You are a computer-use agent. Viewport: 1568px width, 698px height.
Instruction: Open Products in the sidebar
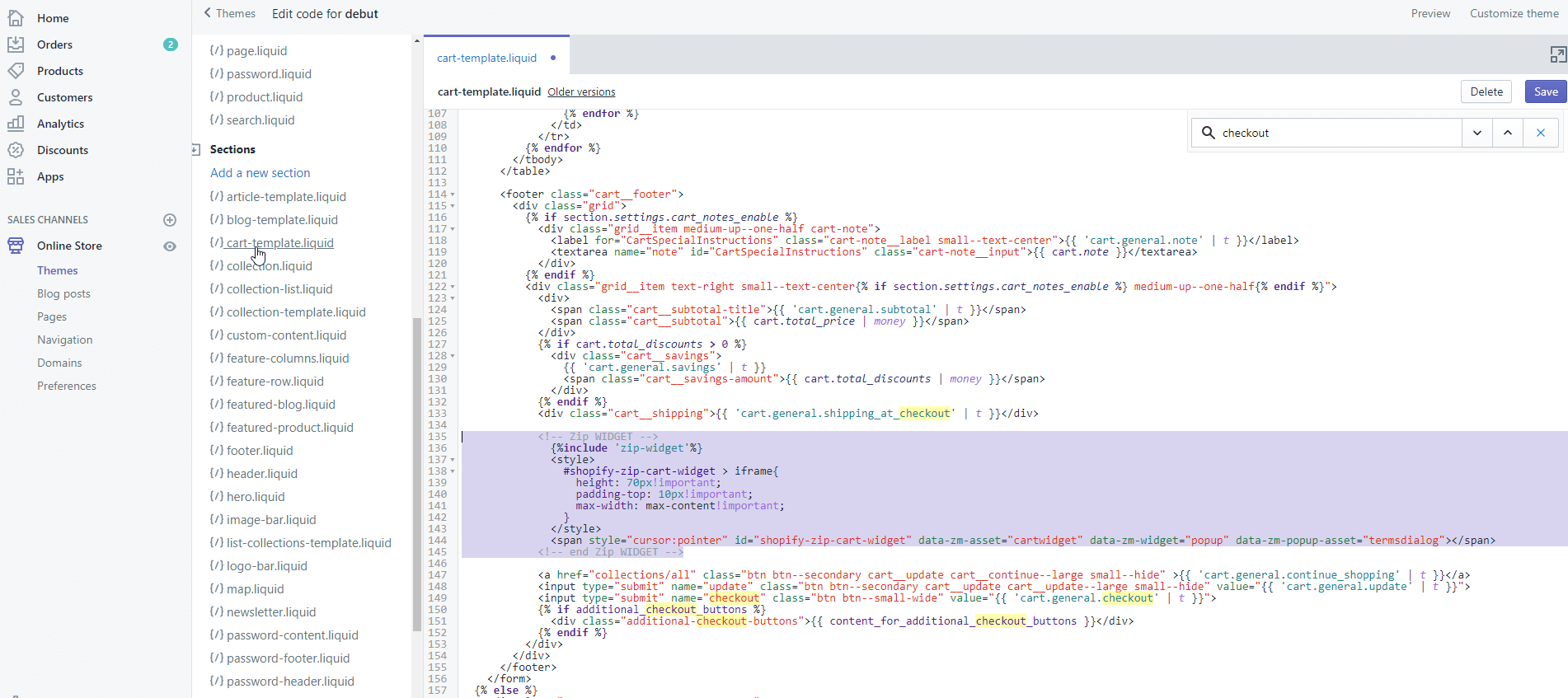tap(60, 71)
